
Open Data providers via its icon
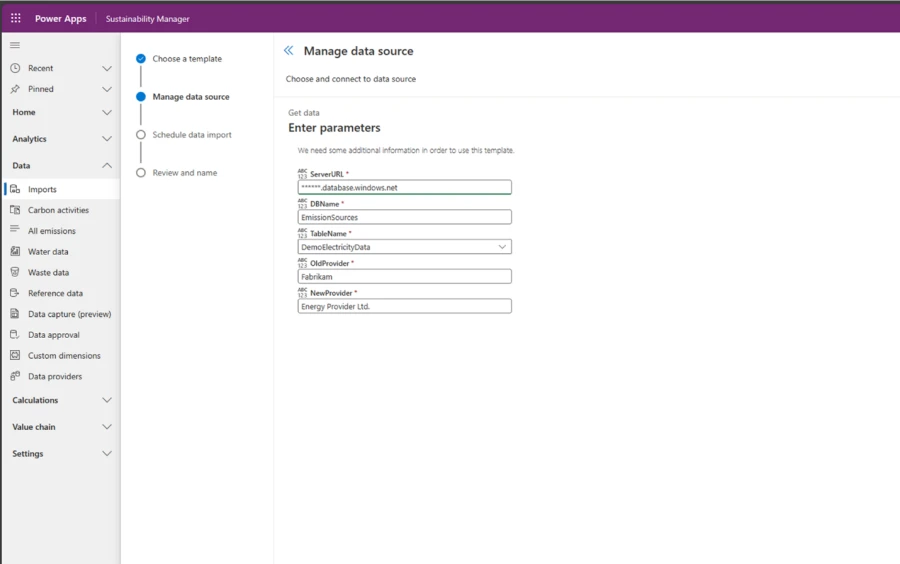15,377
